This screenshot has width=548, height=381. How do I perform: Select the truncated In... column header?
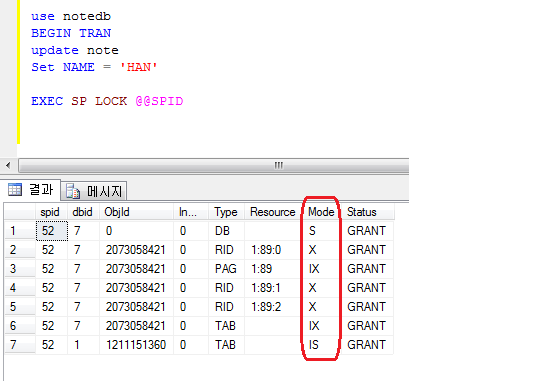coord(191,212)
